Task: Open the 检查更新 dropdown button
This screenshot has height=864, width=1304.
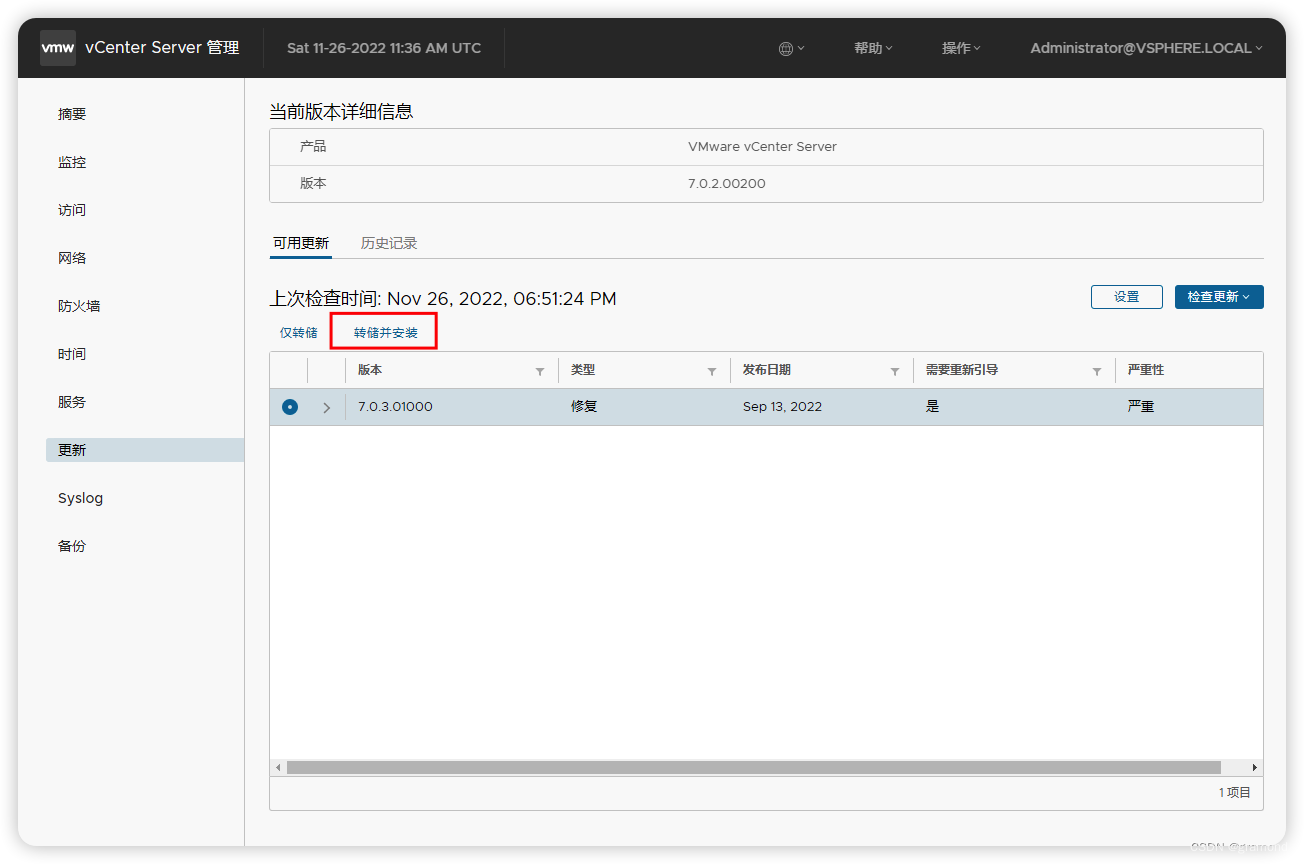Action: point(1219,297)
